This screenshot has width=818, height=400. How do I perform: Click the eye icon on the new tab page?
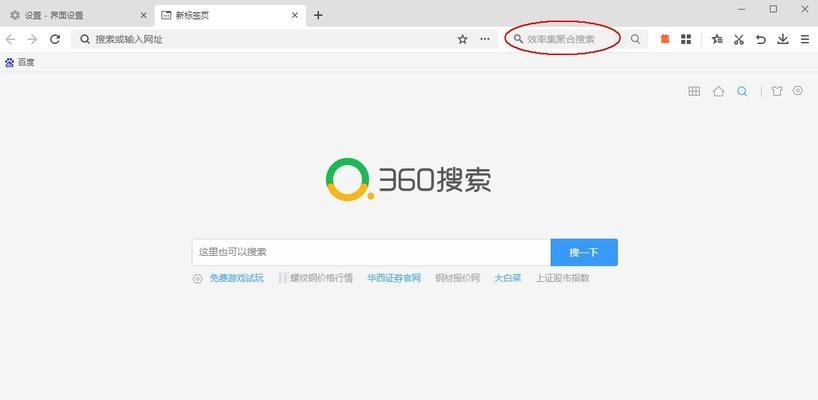click(798, 90)
